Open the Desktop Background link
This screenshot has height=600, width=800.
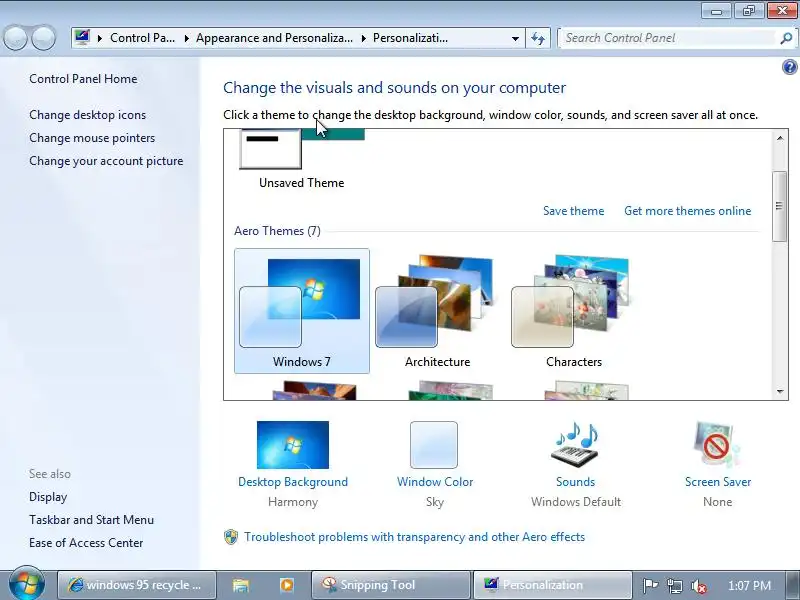tap(293, 482)
